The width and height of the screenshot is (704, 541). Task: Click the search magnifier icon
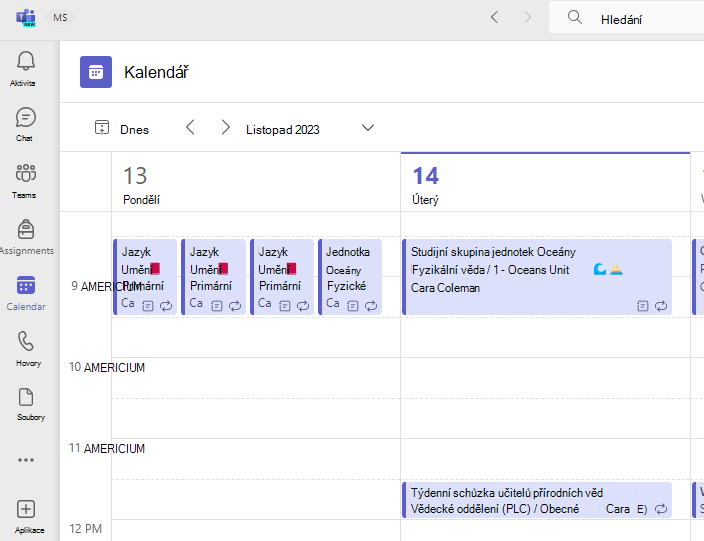coord(574,18)
